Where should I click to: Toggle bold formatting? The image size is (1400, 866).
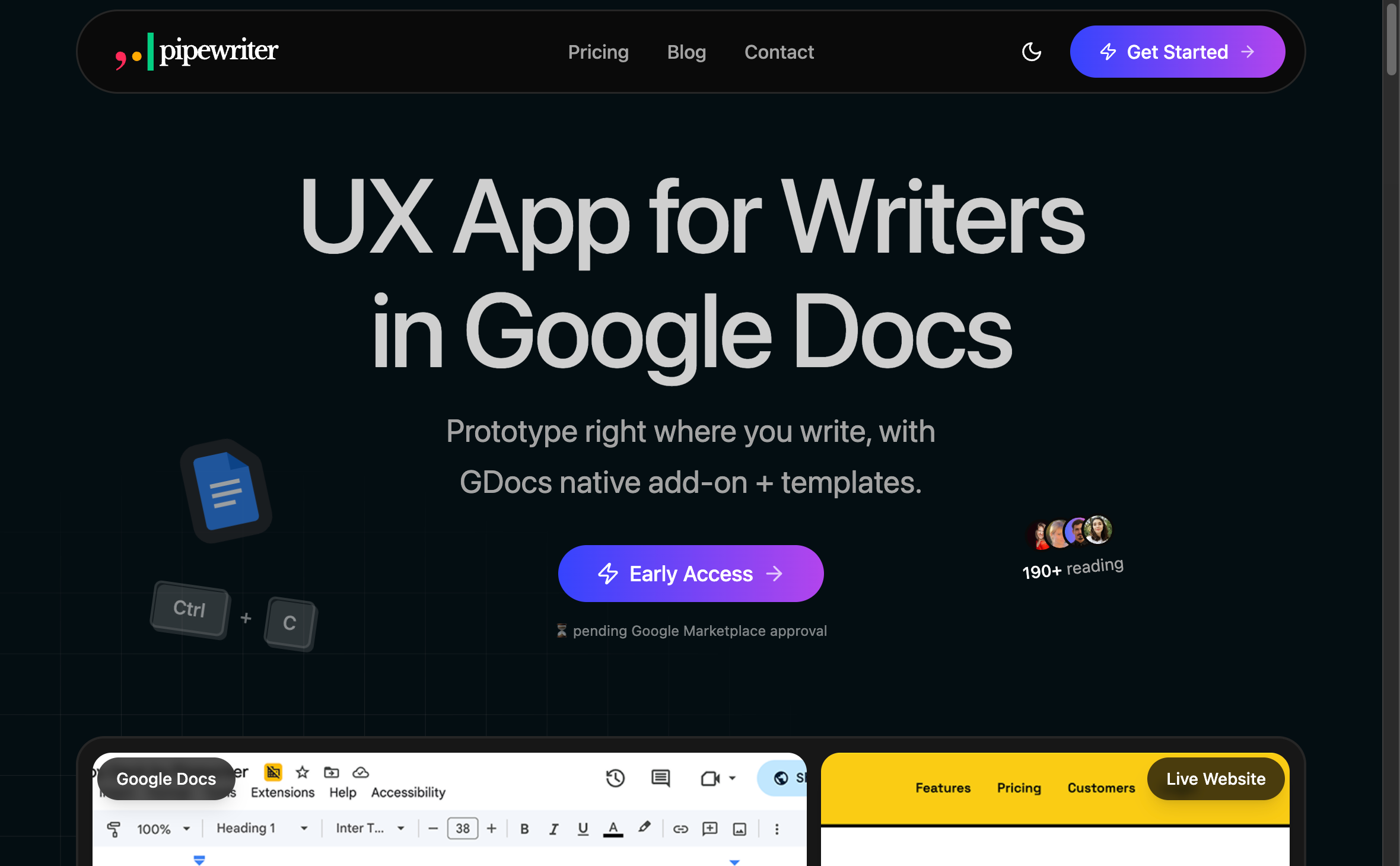(524, 829)
